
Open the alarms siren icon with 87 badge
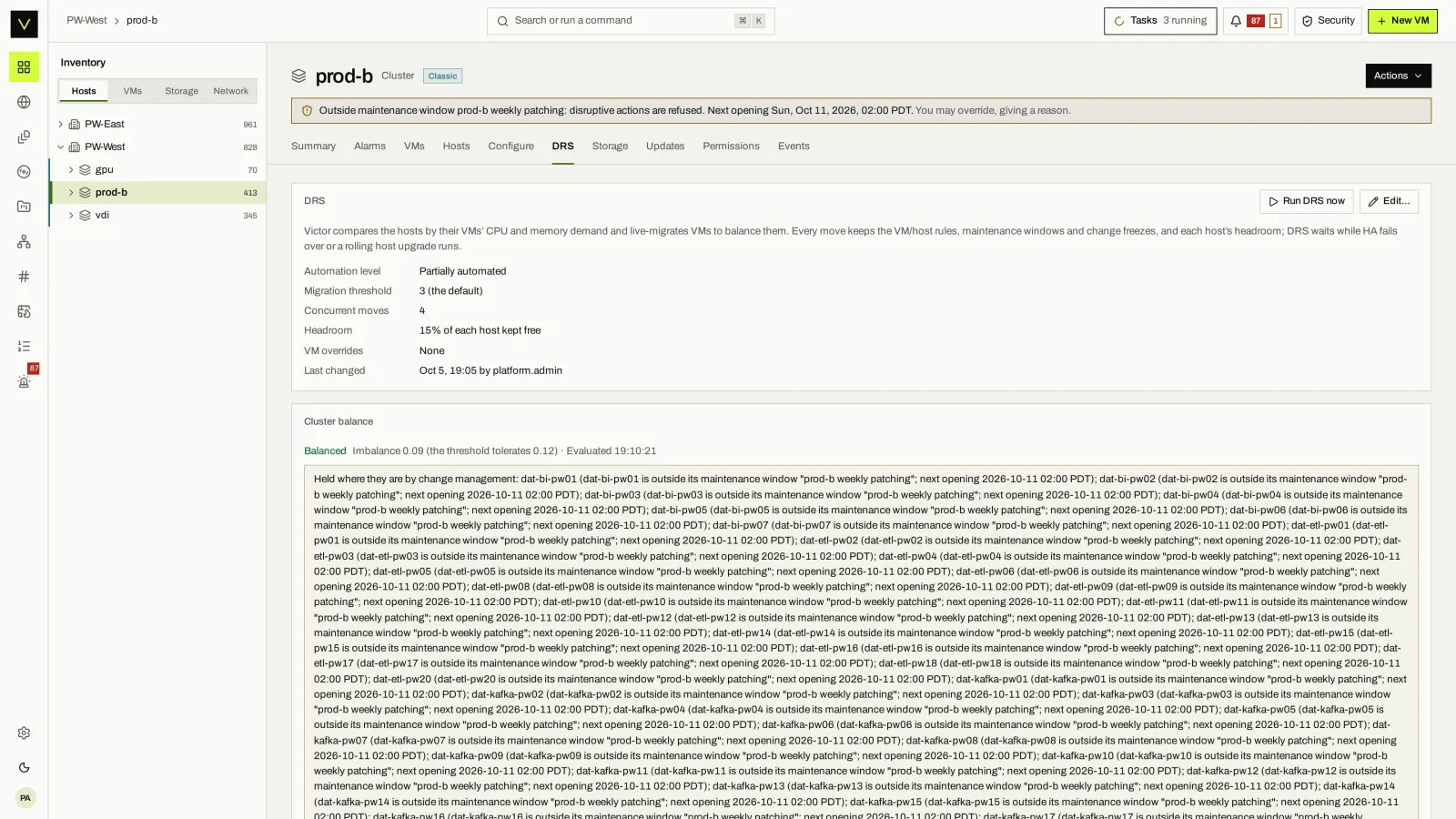[x=24, y=381]
